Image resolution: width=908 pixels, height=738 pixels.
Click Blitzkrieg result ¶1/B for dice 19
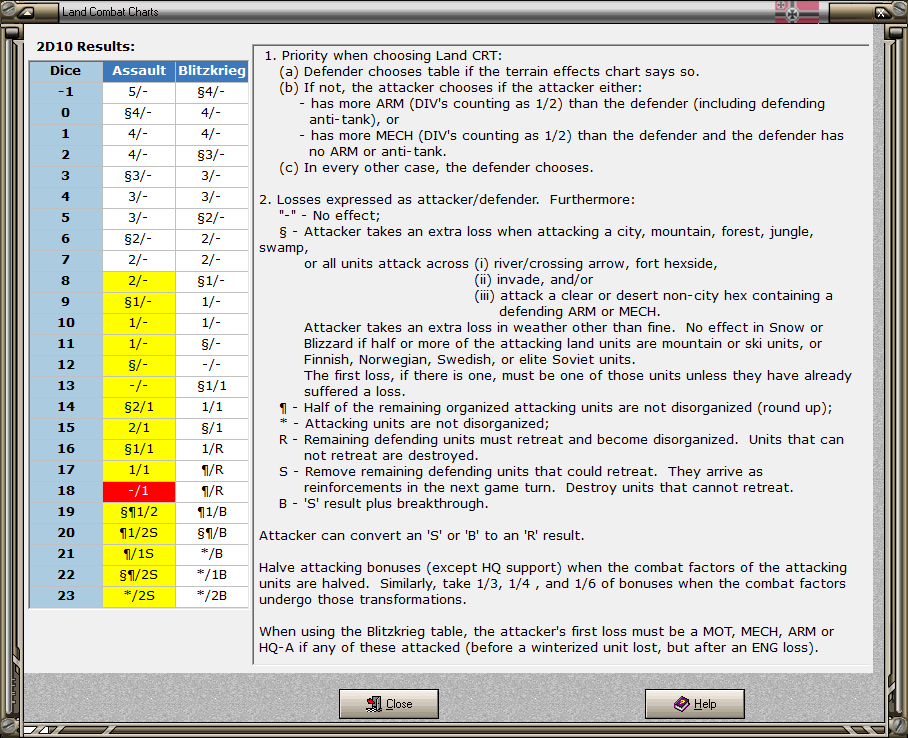(212, 512)
